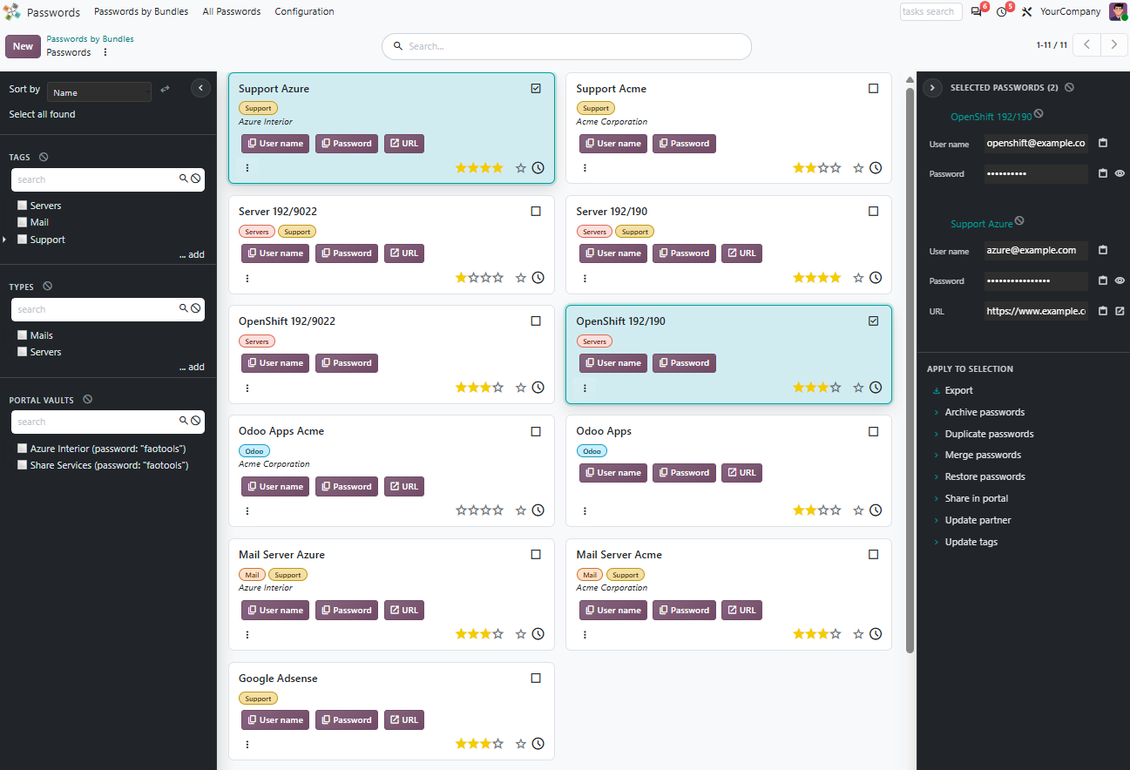Click the magnifier icon in portal vaults search
1130x770 pixels.
tap(183, 420)
